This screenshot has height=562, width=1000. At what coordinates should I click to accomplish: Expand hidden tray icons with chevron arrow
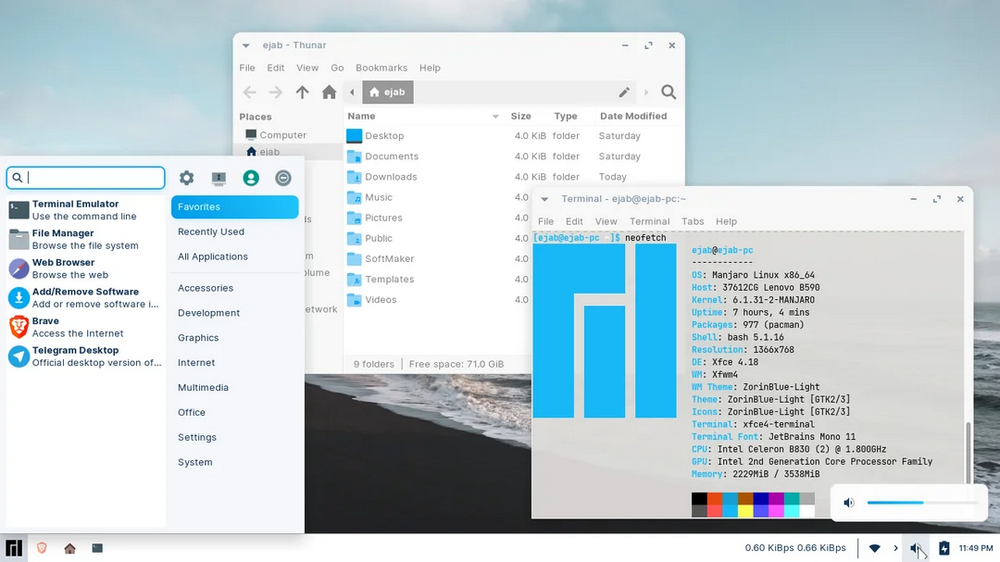895,548
